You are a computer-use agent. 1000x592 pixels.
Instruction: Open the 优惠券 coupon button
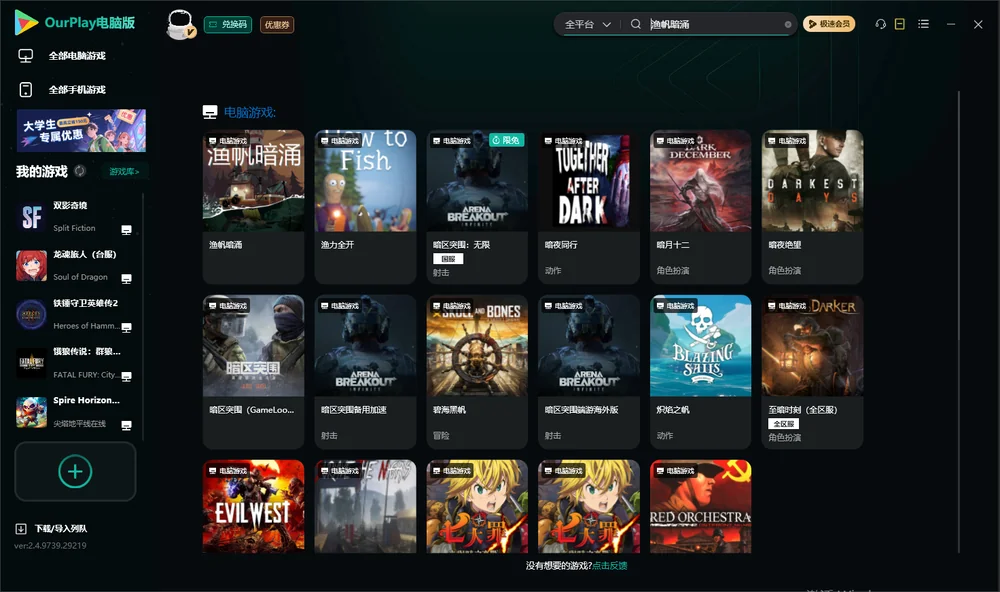click(x=277, y=25)
